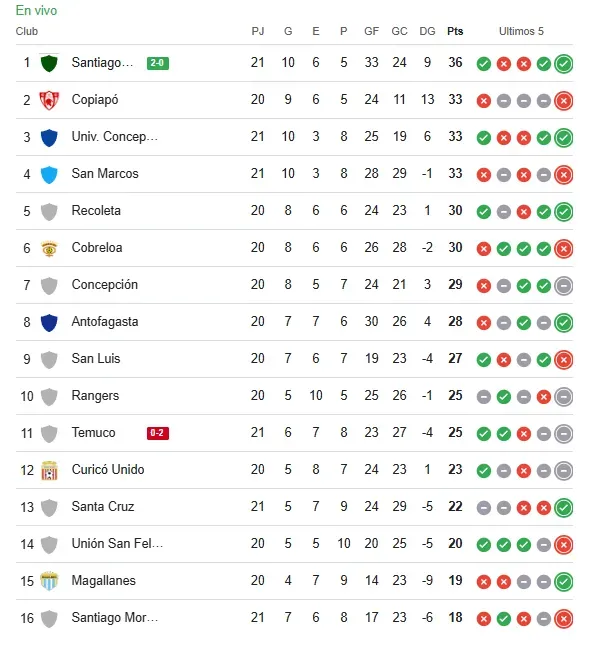Click the San Marcos light blue crest
This screenshot has width=602, height=650.
point(49,174)
